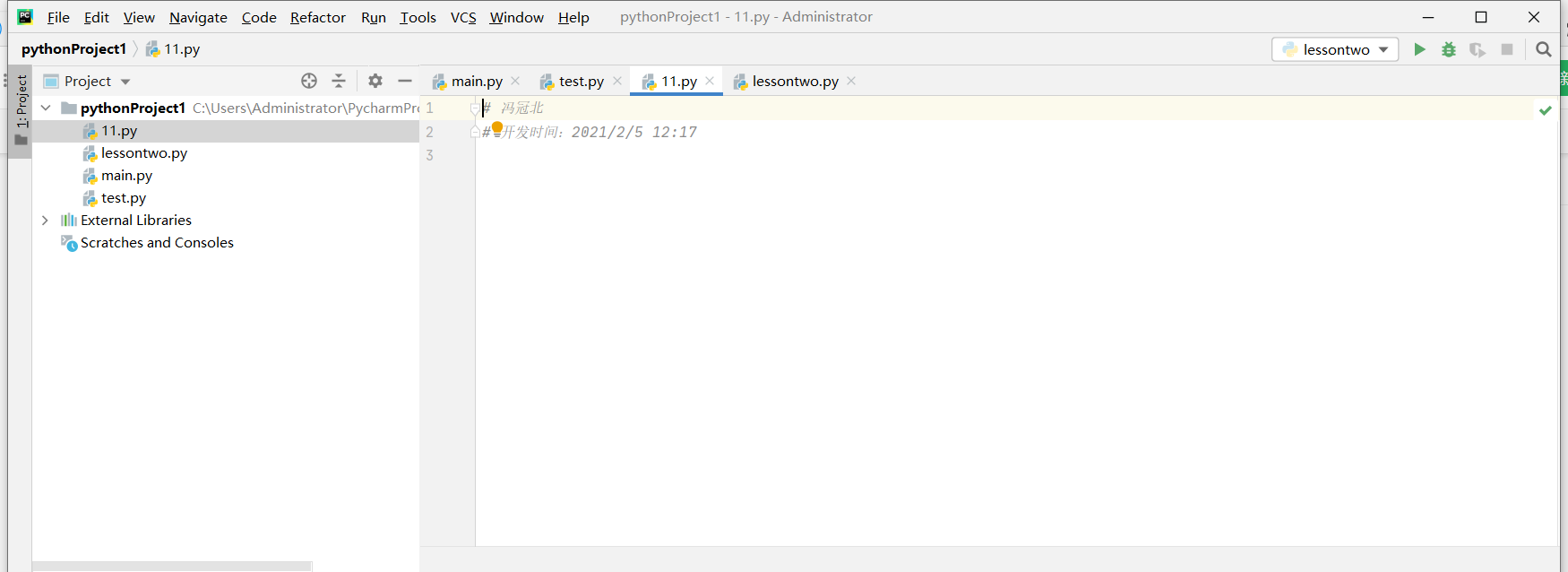Toggle the comment fold marker on line 1
This screenshot has width=1568, height=572.
[475, 108]
